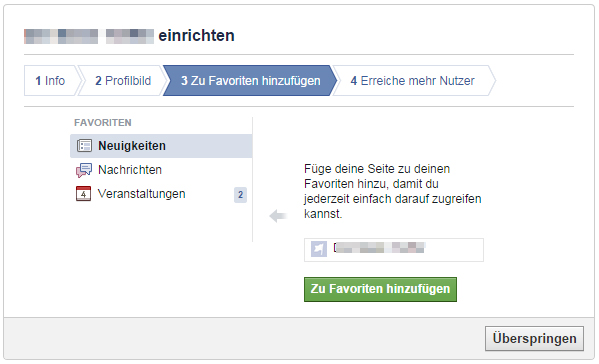Select the 3 Zu Favoriten hinzufügen step
The width and height of the screenshot is (599, 364).
click(250, 81)
